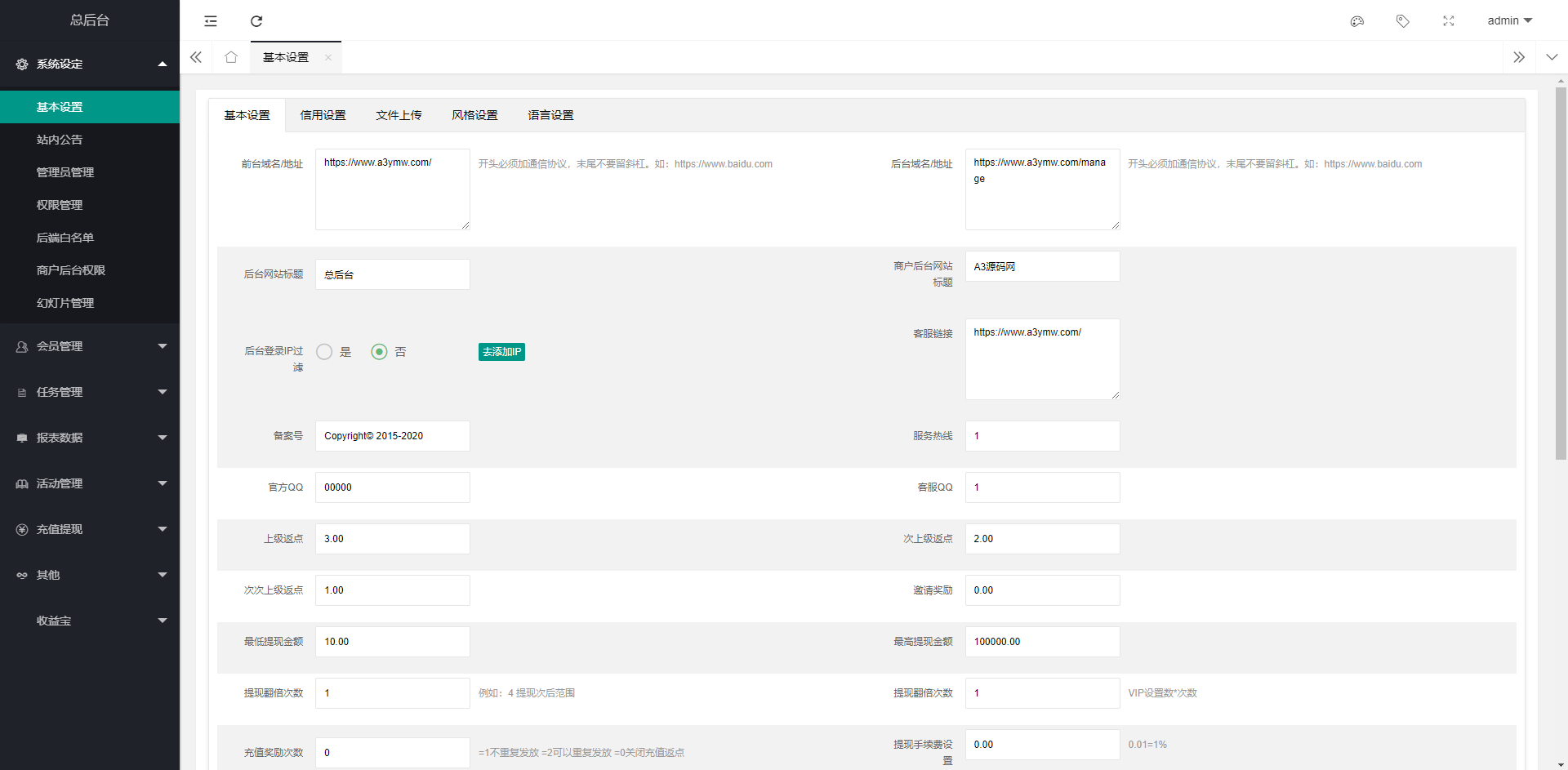Image resolution: width=1568 pixels, height=770 pixels.
Task: Open 商户后台权限 in the sidebar
Action: point(90,270)
